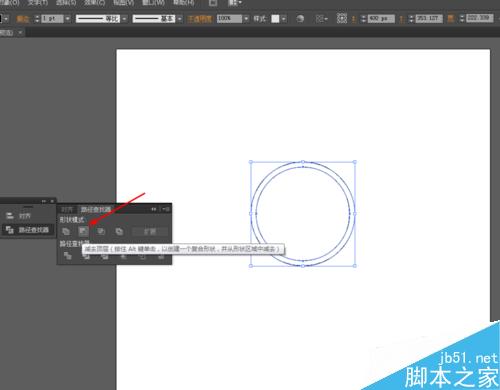The height and width of the screenshot is (390, 500).
Task: Switch to the Align (对齐) tab in the panel
Action: point(67,209)
